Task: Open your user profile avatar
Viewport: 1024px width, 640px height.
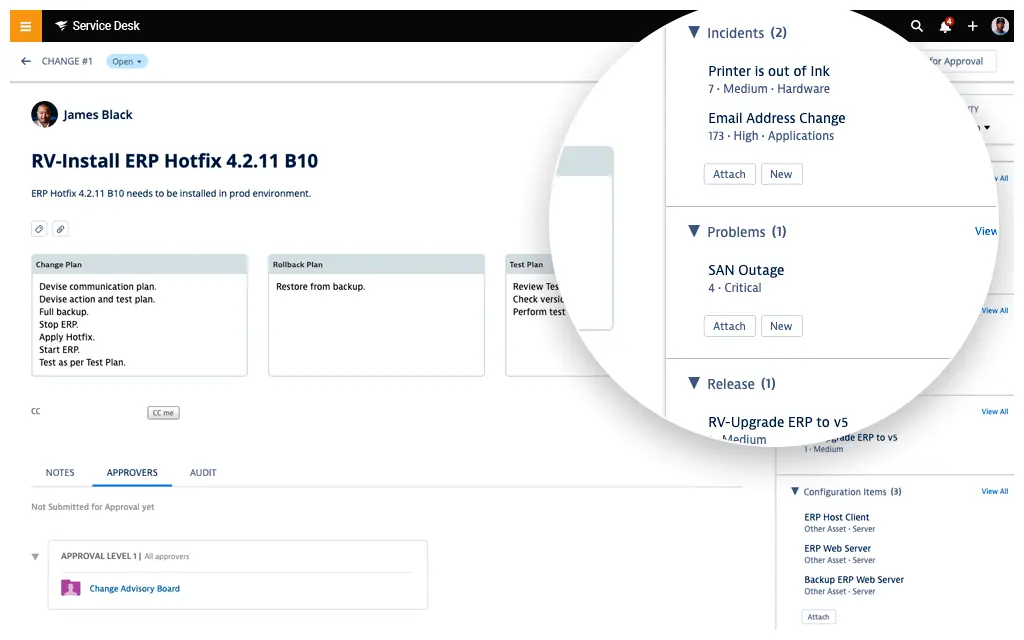Action: [1000, 25]
